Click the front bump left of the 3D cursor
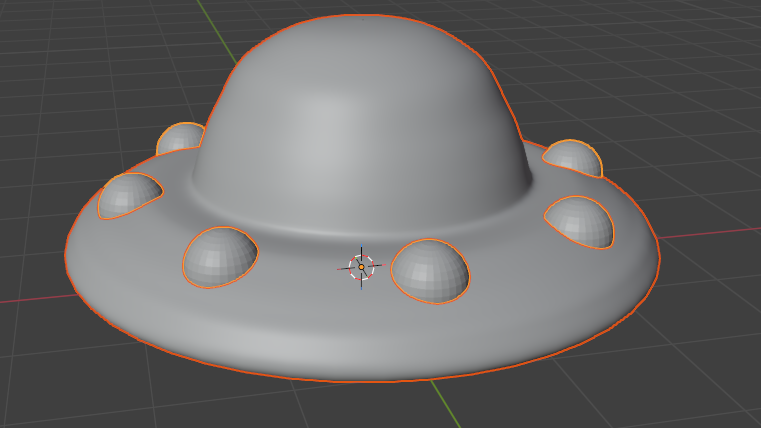 tap(220, 257)
